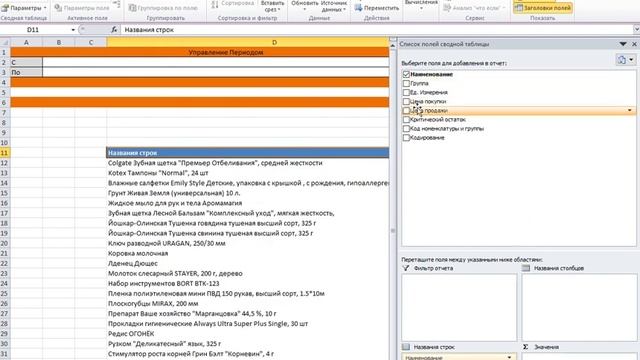Check the Цена продажи field checkbox
The height and width of the screenshot is (360, 640).
pos(406,110)
